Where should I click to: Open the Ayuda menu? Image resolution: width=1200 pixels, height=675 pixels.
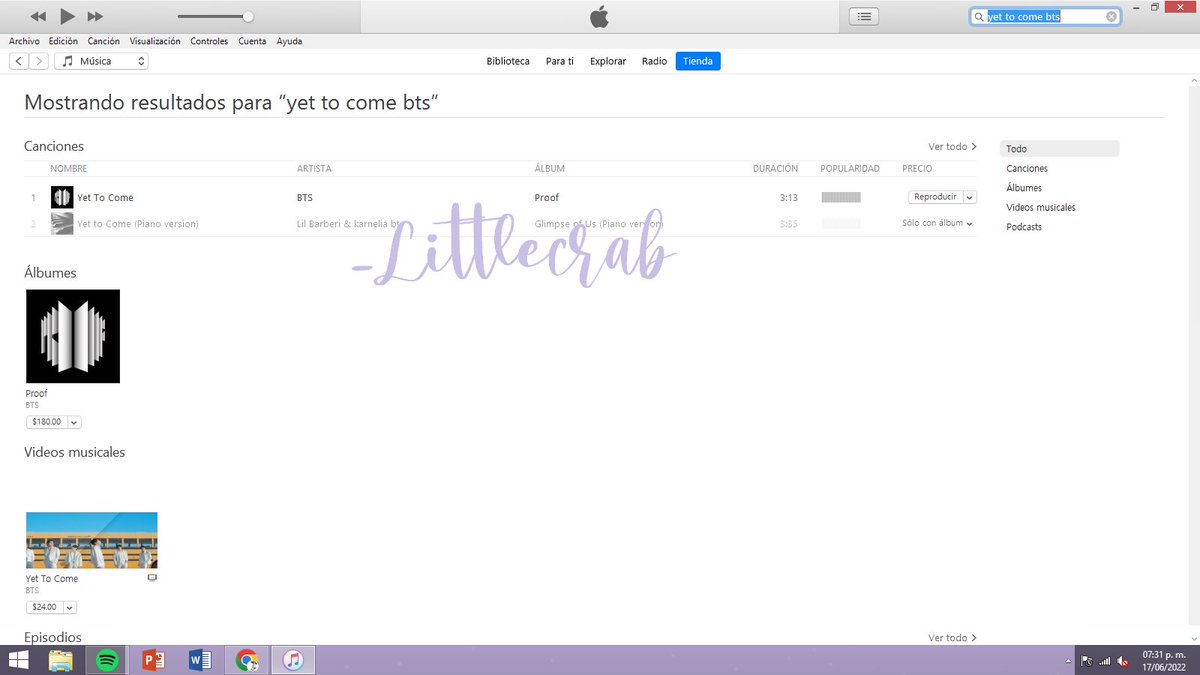click(x=289, y=42)
